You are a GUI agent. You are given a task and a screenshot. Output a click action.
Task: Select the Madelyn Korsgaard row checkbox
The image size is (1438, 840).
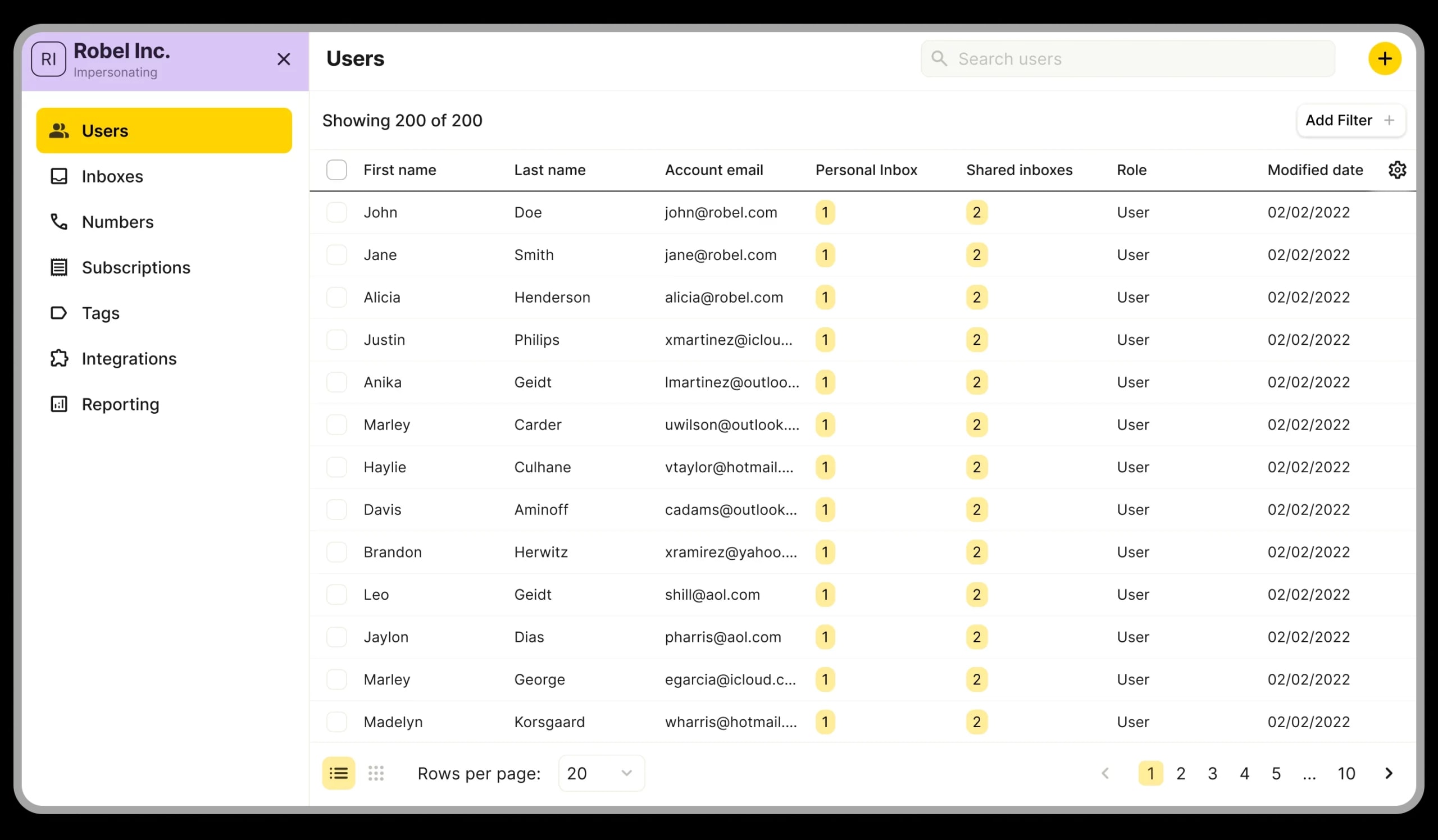coord(336,722)
